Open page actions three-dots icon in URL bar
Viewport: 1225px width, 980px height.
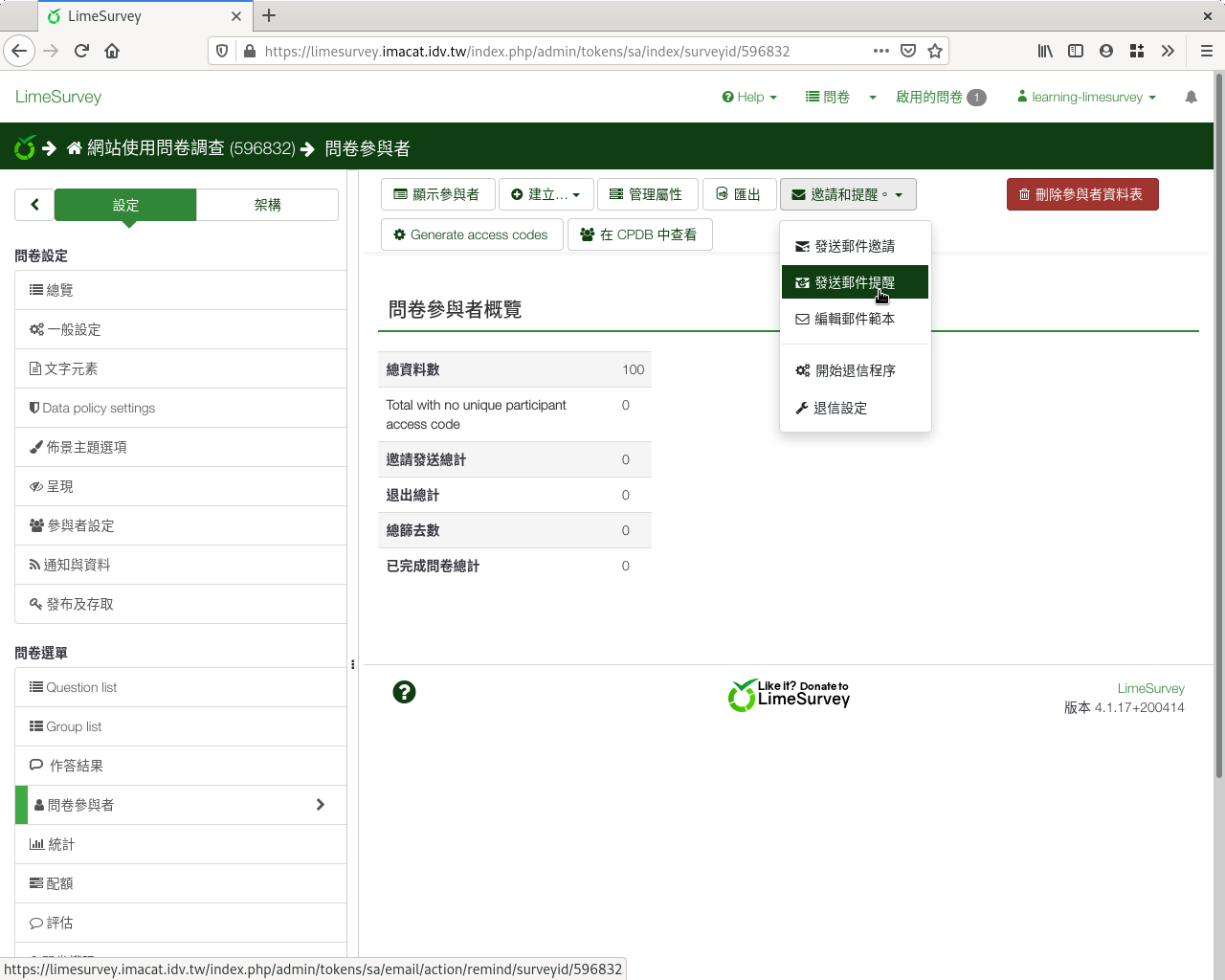[x=881, y=51]
